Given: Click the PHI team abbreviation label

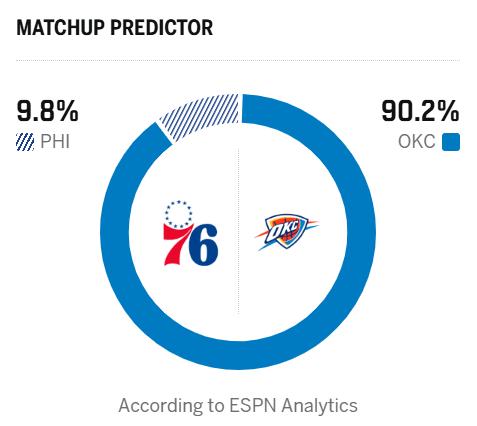Looking at the screenshot, I should tap(55, 142).
